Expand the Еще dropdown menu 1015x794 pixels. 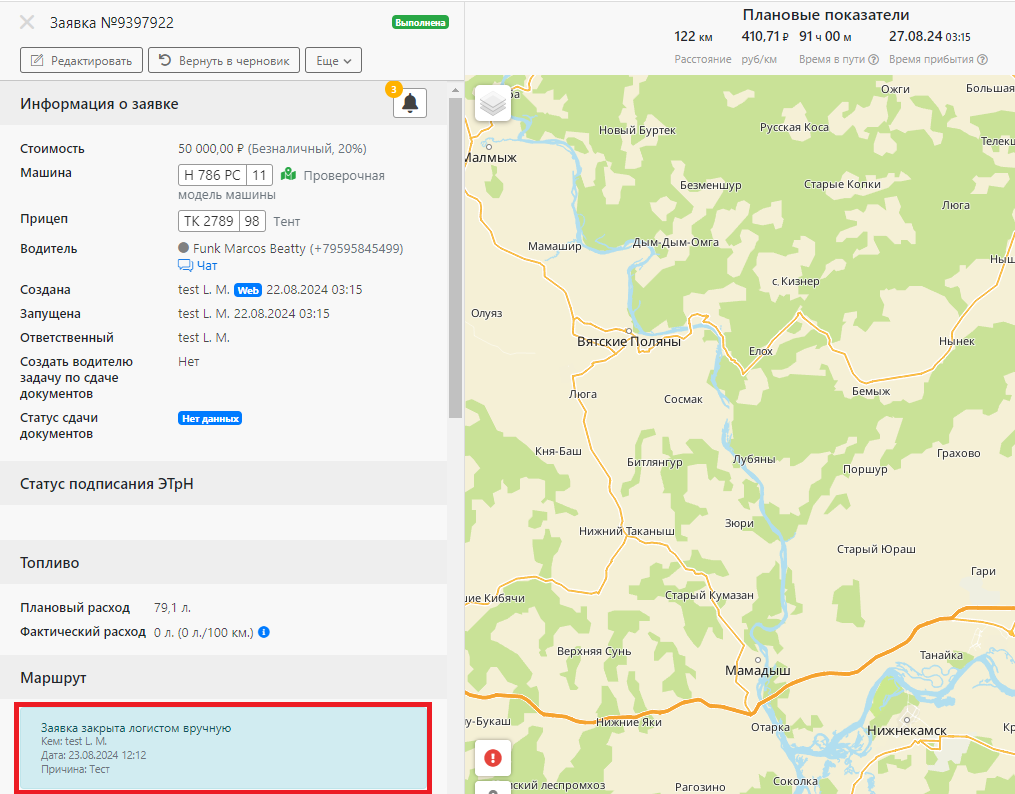click(333, 61)
